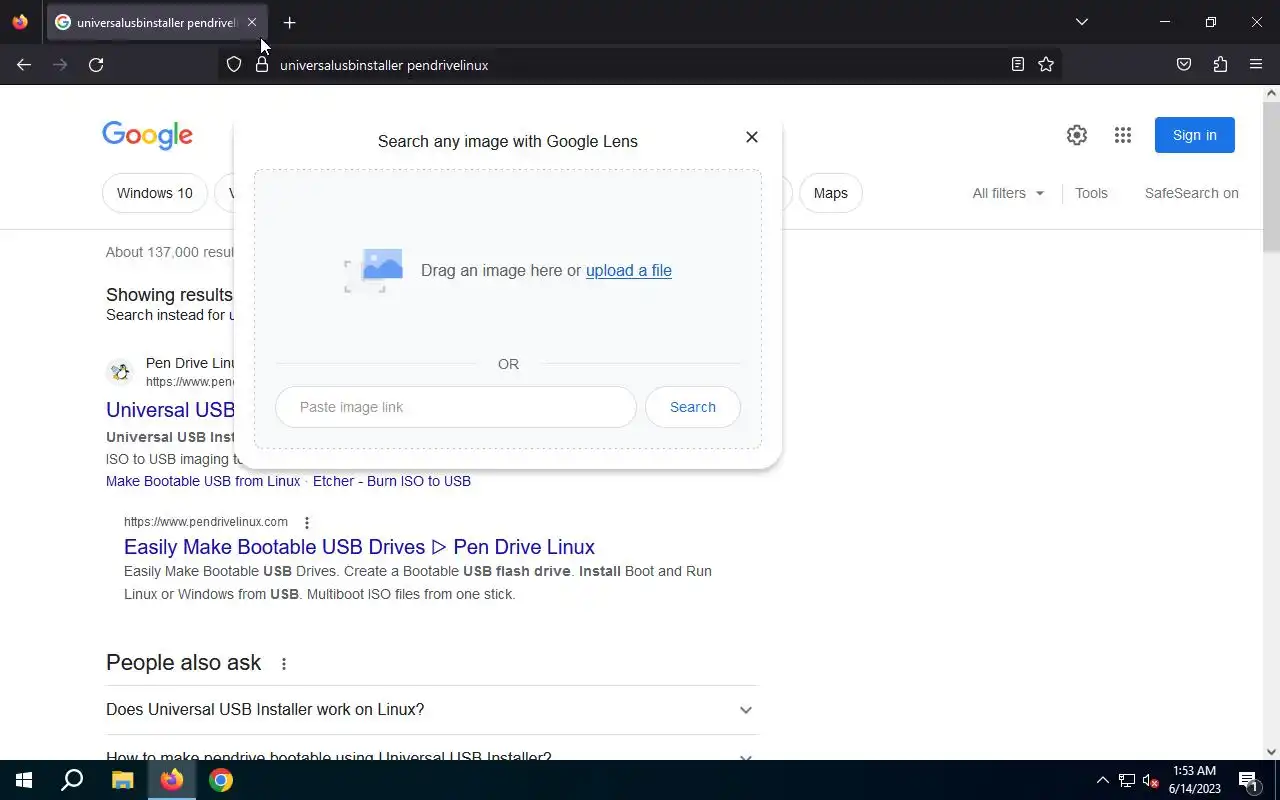Click the tracking protection shield icon

click(x=233, y=64)
